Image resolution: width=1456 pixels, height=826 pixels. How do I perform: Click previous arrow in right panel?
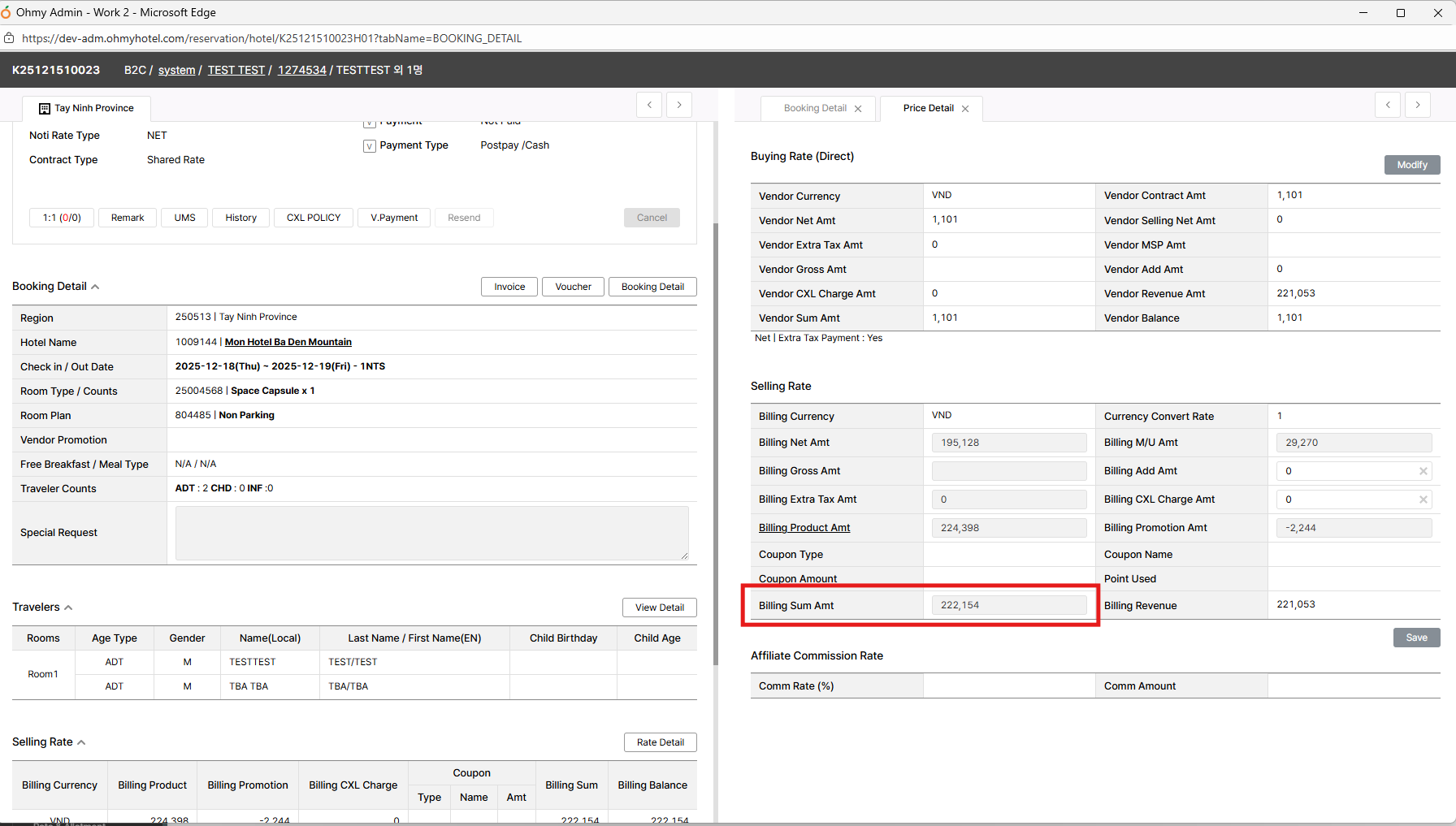(1388, 105)
